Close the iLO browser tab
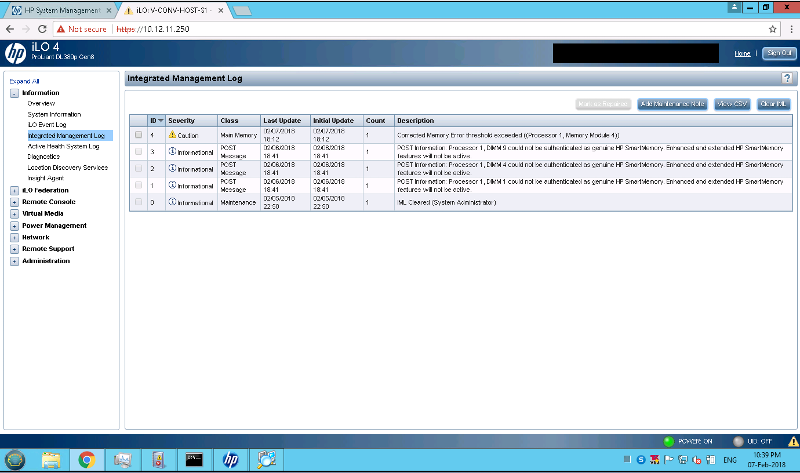 point(220,10)
